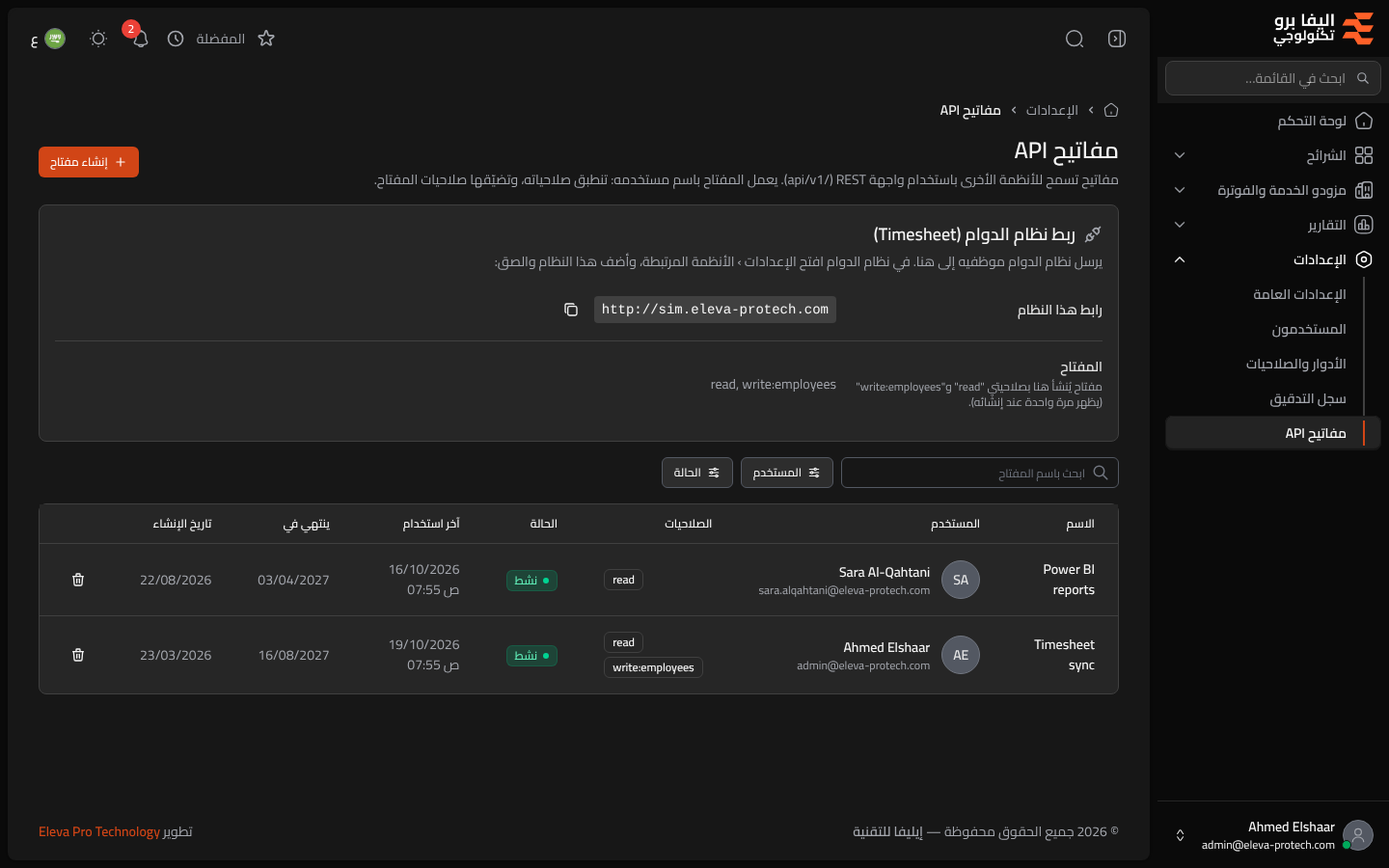Click the الإعدادات breadcrumb link

pos(1051,110)
